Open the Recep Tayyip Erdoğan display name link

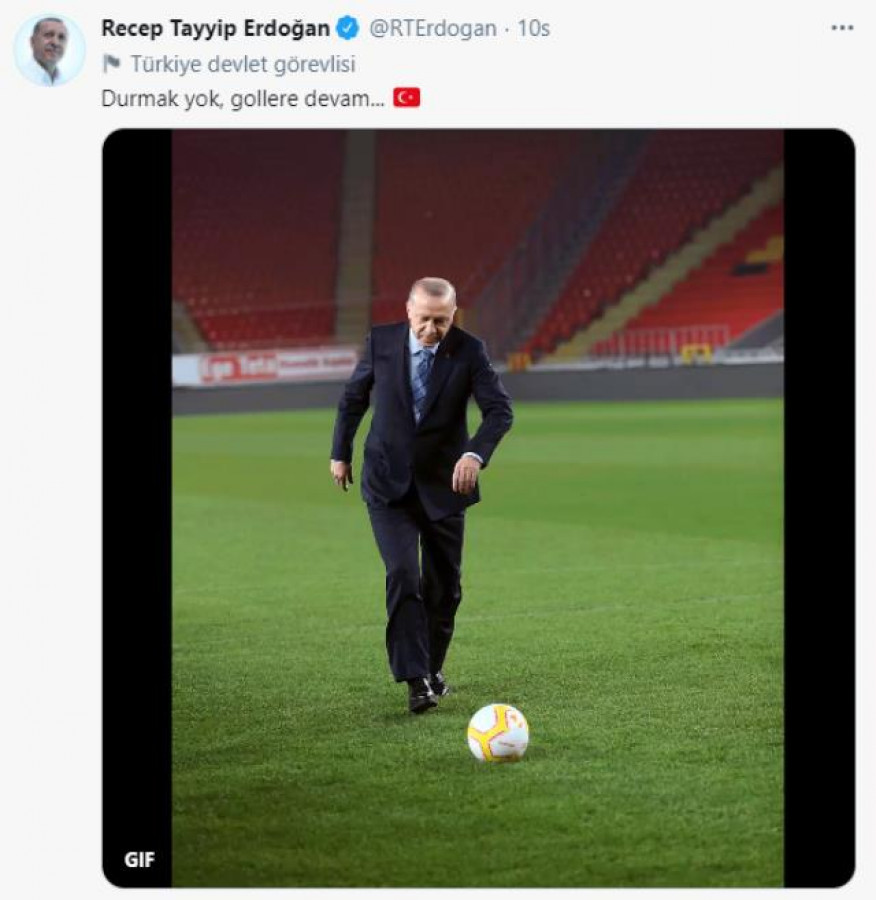[215, 28]
